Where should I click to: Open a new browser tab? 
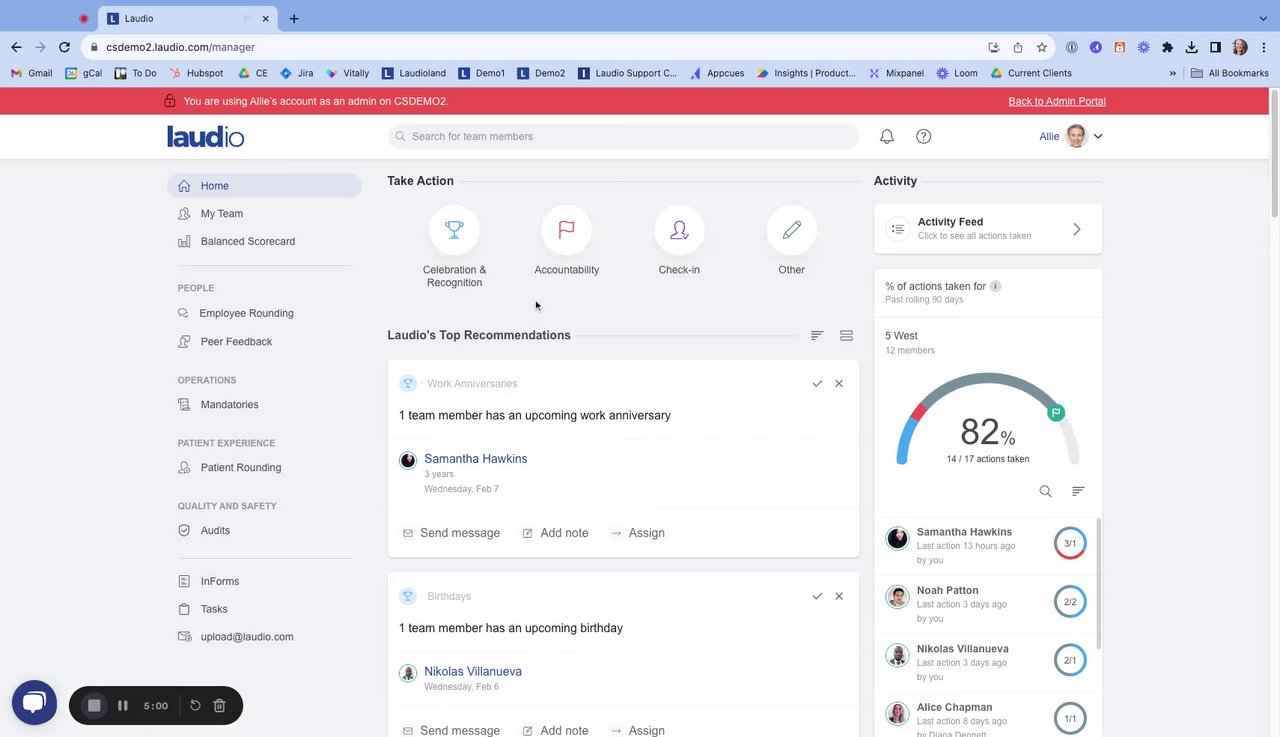pyautogui.click(x=294, y=18)
